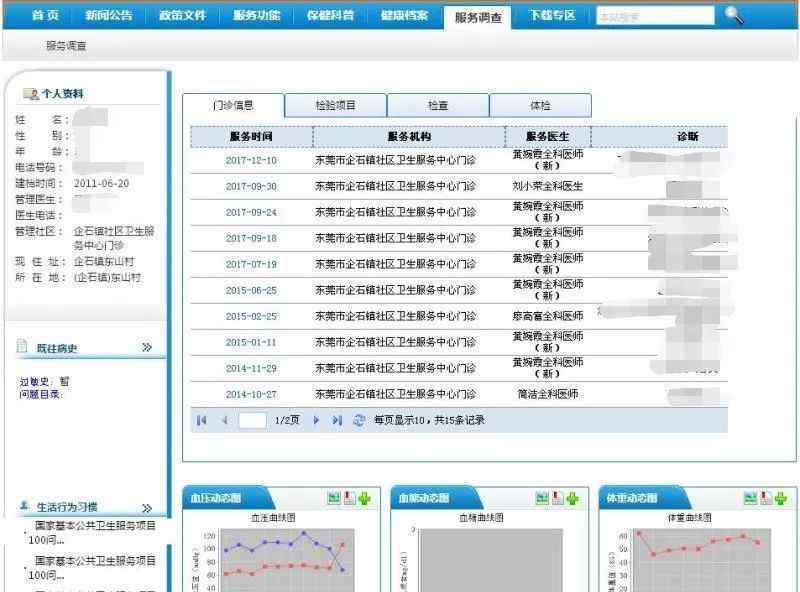
Task: Open the visit dated 2015-02-25
Action: 251,316
